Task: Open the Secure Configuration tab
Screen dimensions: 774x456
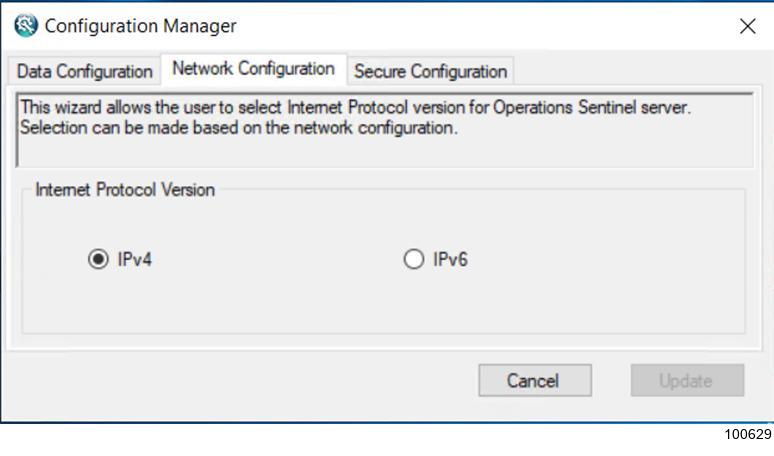Action: (x=430, y=72)
